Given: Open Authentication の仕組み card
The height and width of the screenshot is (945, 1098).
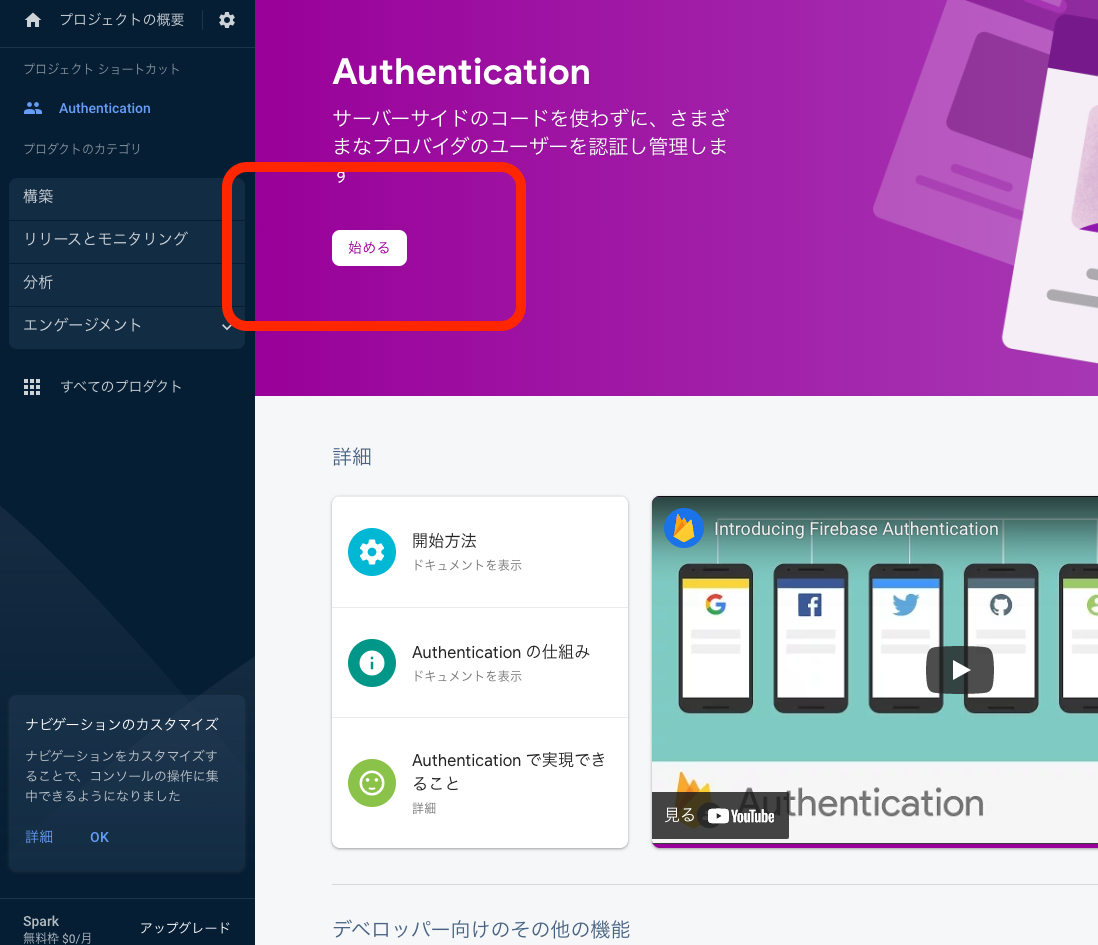Looking at the screenshot, I should tap(480, 663).
